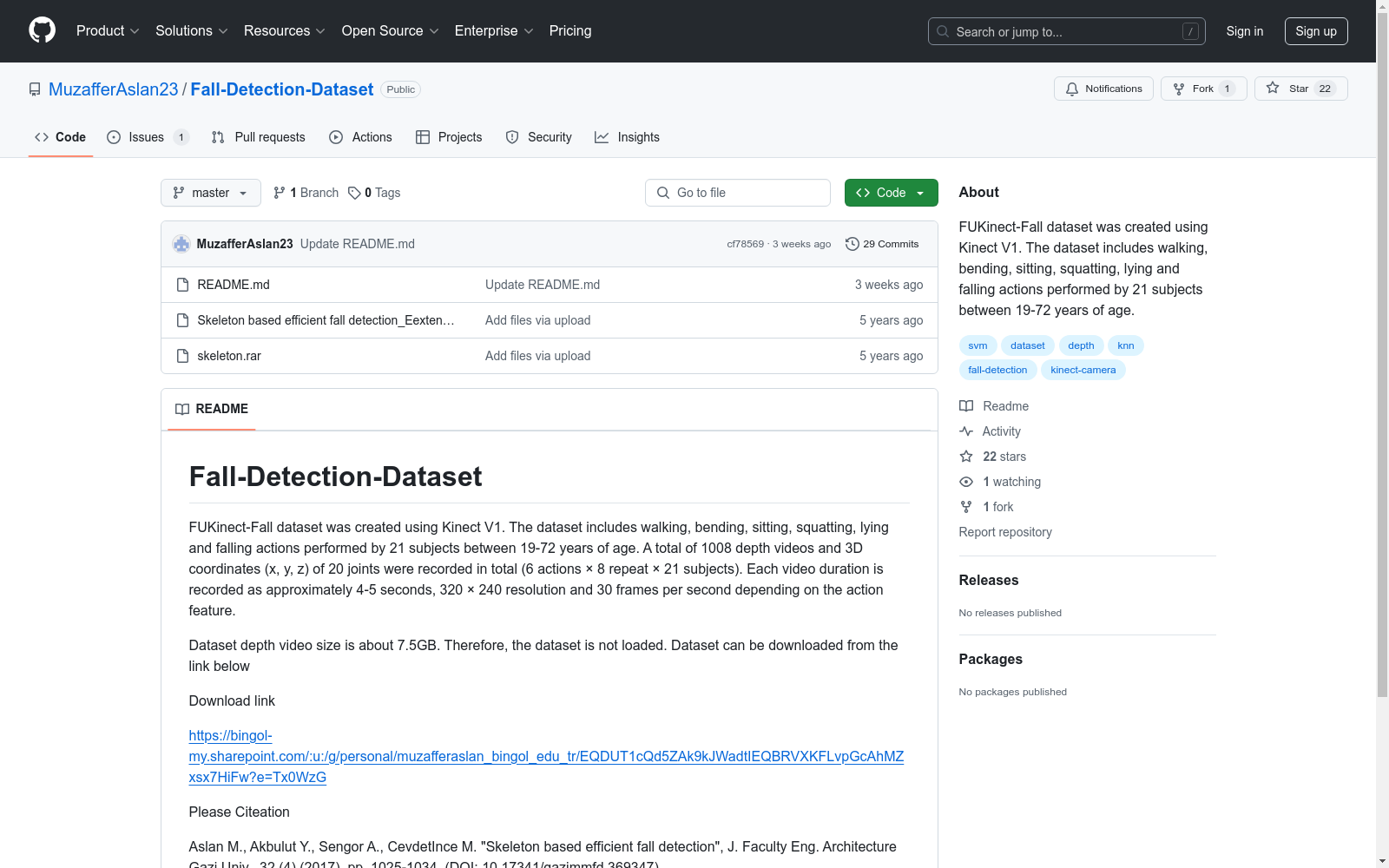Open the knn topic tag
This screenshot has height=868, width=1389.
click(1126, 345)
